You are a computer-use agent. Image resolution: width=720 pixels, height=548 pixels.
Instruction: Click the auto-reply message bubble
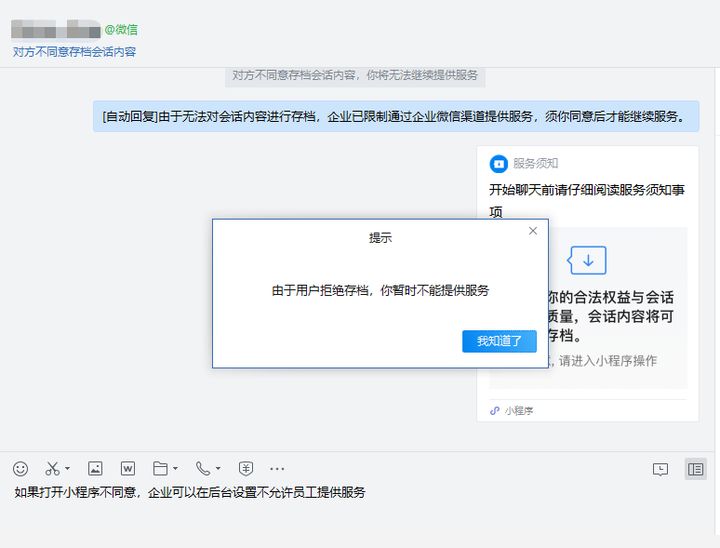click(396, 116)
